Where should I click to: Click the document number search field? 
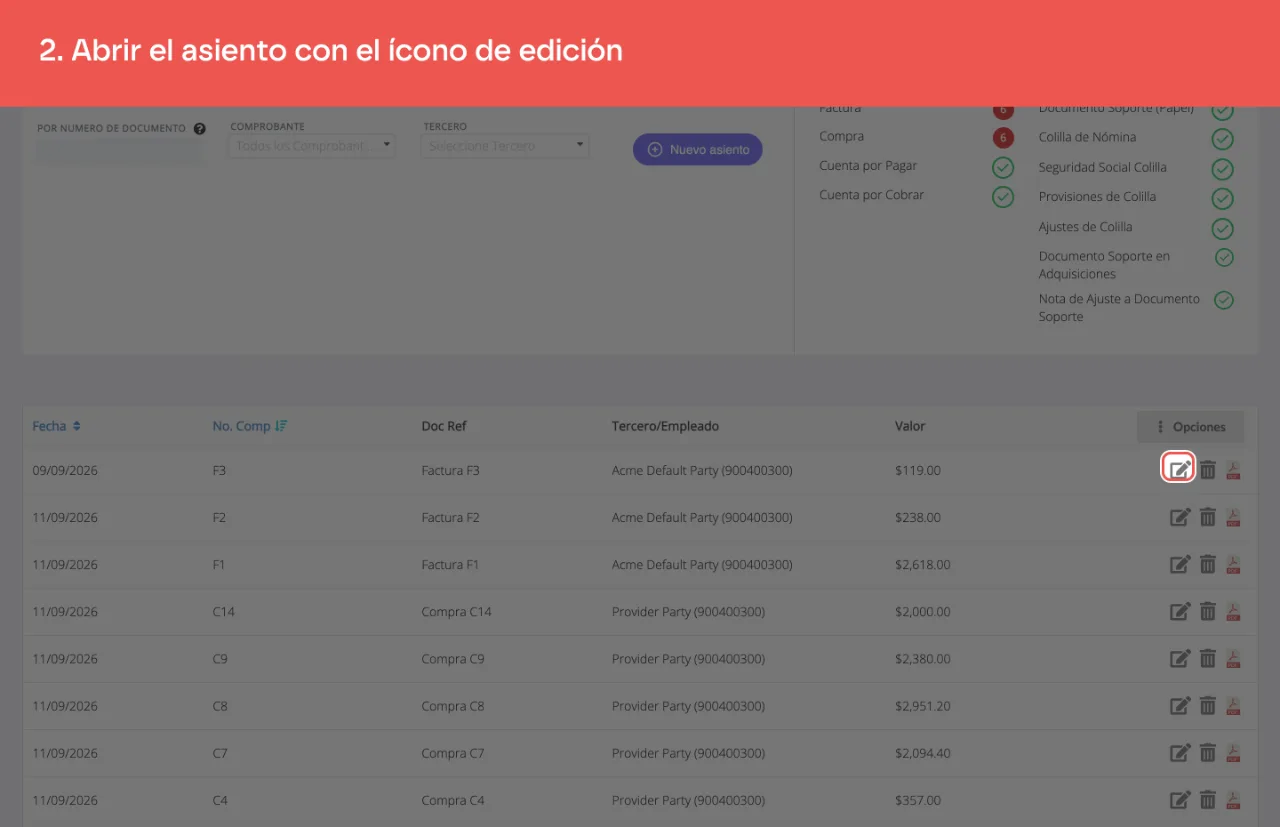coord(120,150)
